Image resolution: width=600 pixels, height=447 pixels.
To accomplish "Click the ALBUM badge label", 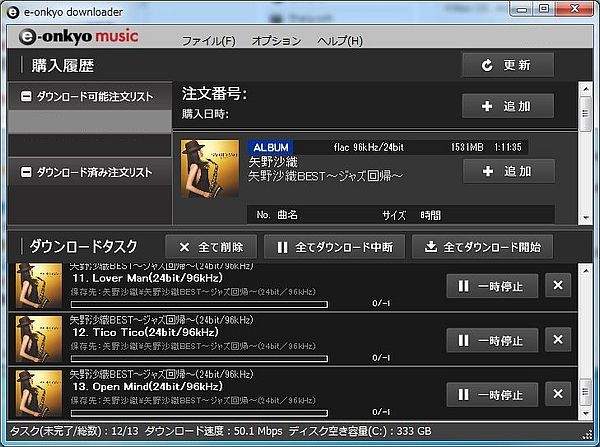I will click(271, 147).
